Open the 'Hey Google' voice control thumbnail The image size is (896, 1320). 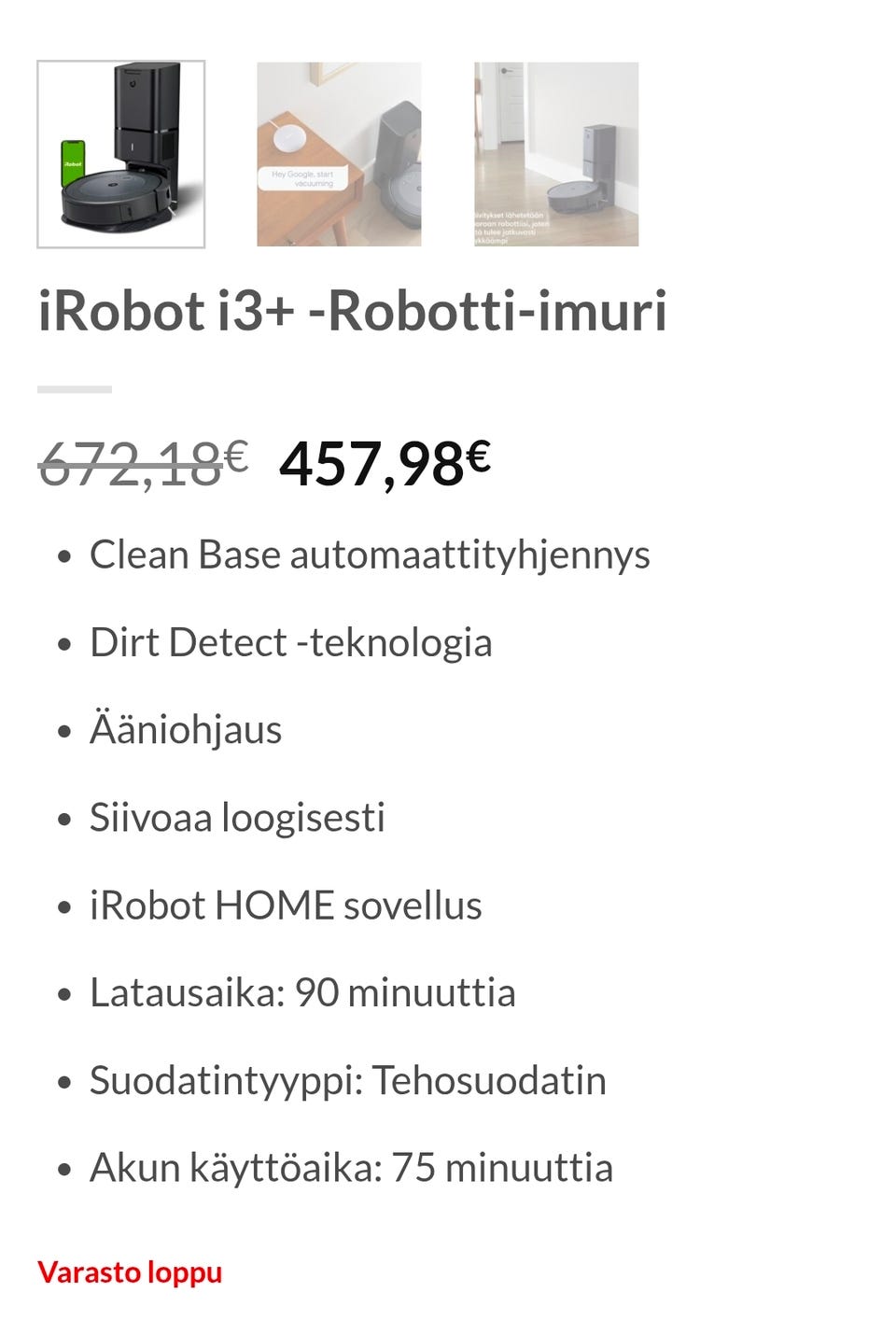pos(339,154)
